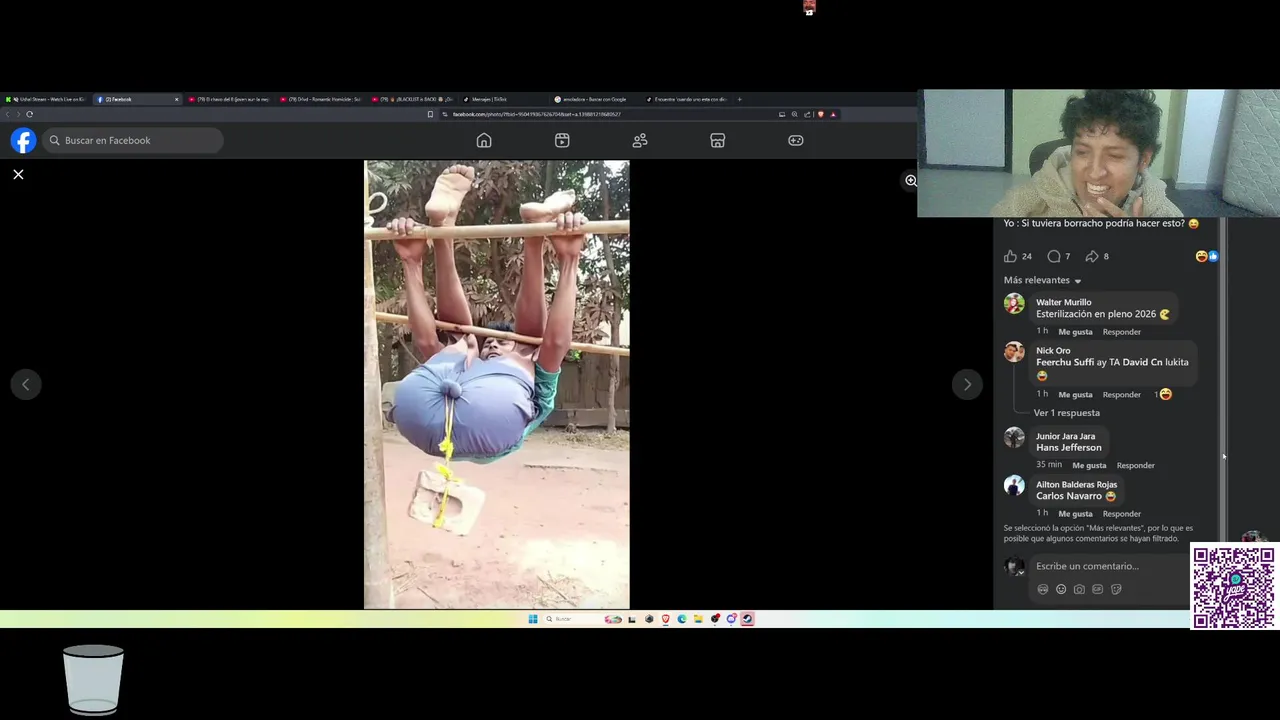Like Nick Oro's comment
Screen dimensions: 1280x720
(1075, 395)
